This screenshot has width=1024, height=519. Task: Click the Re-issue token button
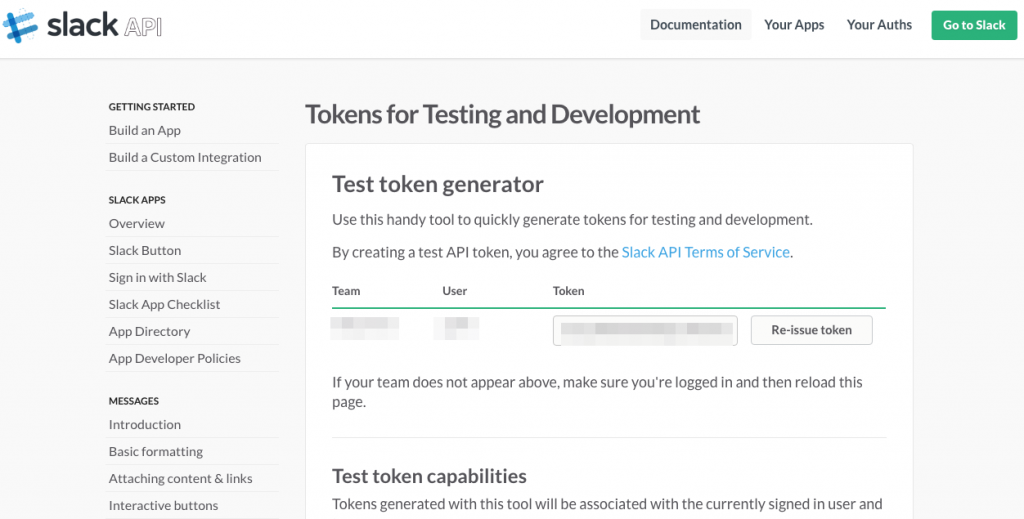pyautogui.click(x=811, y=330)
